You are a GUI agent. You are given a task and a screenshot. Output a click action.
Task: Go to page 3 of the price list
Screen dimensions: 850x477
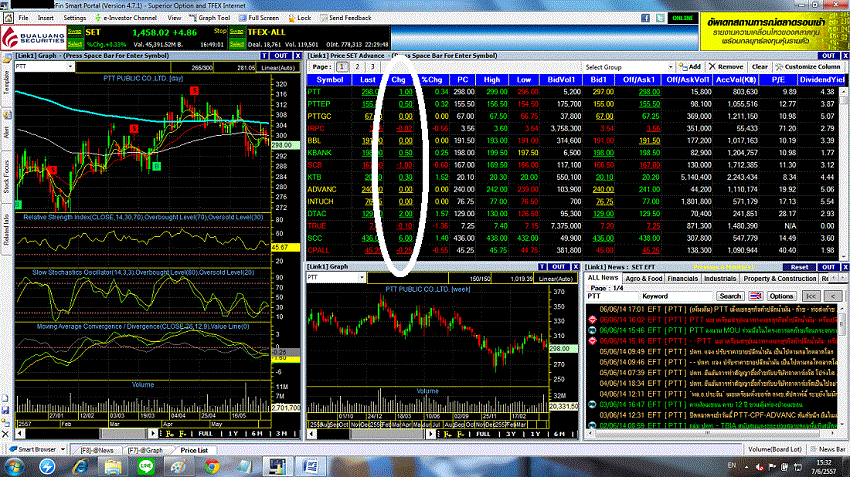point(372,67)
